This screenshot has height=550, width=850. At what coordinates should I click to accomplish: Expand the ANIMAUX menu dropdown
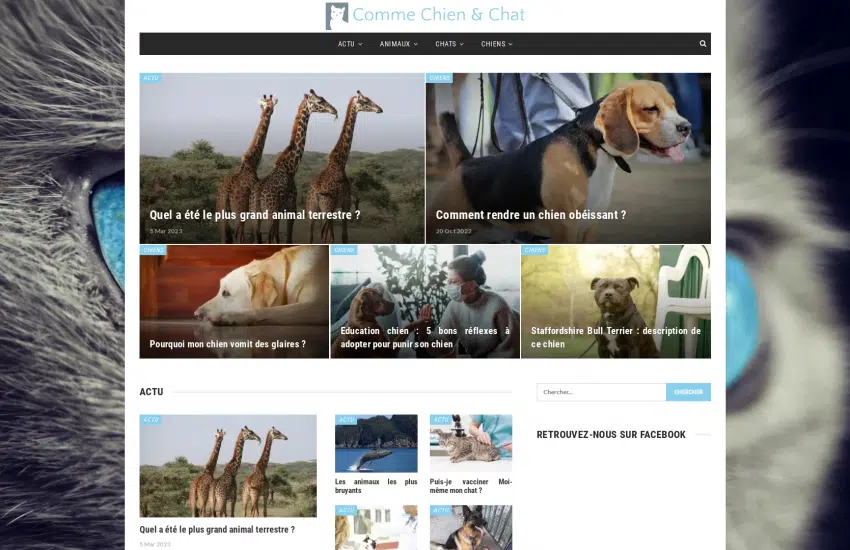click(398, 44)
